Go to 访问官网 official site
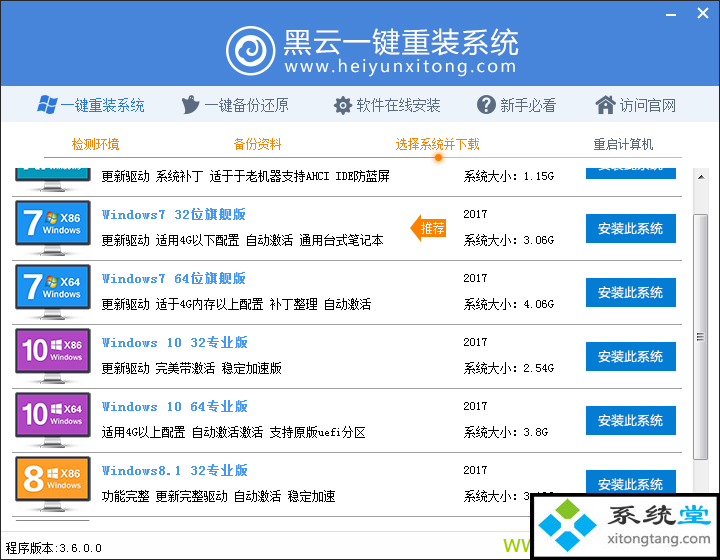Screen dimensions: 720x560 [636, 106]
